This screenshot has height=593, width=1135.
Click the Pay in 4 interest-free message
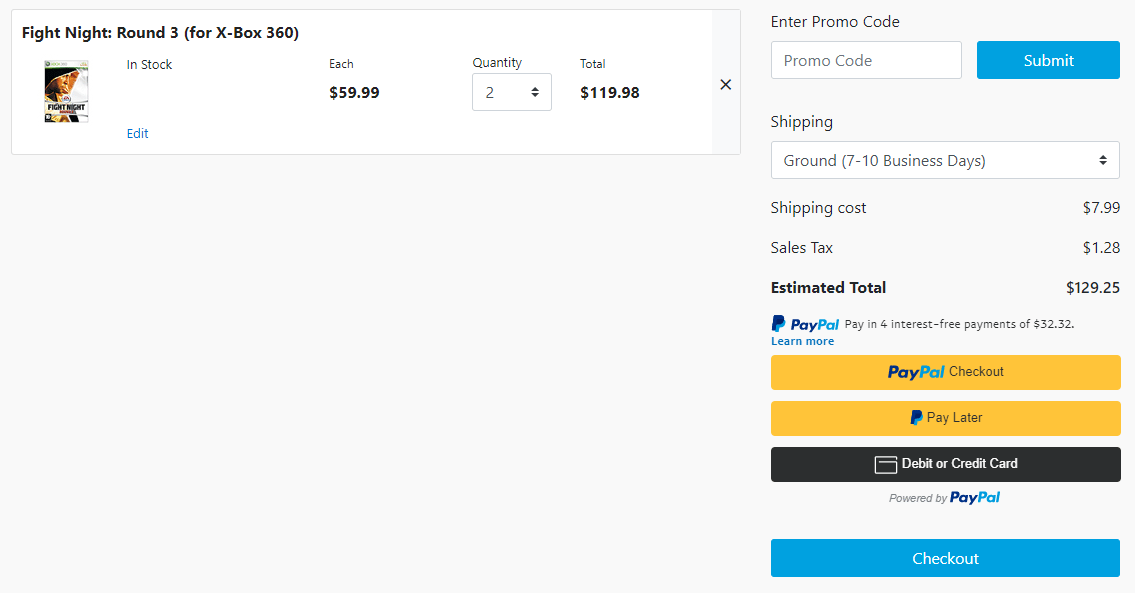click(x=959, y=324)
